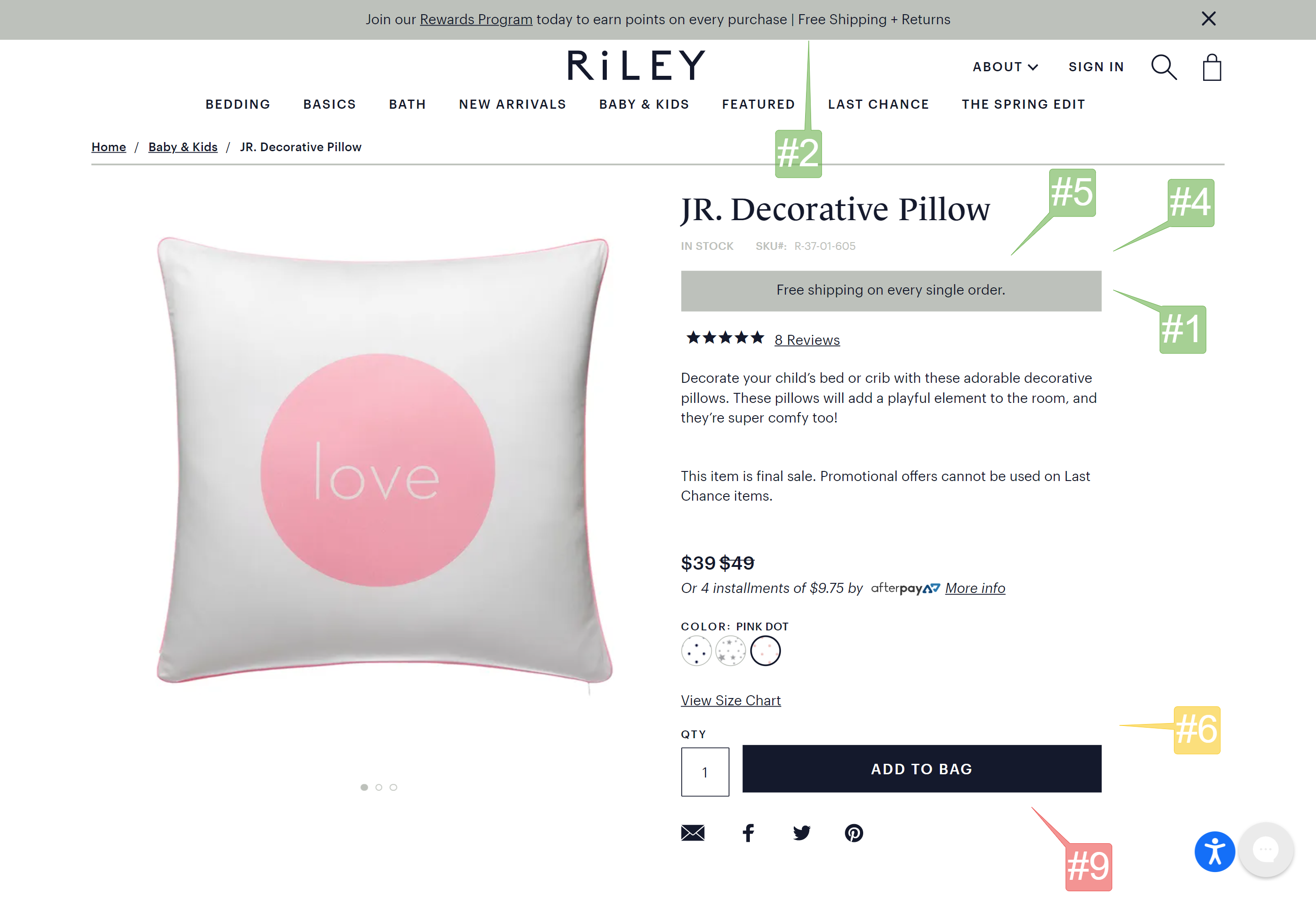Open the chat bubble widget
Image resolution: width=1316 pixels, height=899 pixels.
point(1266,849)
